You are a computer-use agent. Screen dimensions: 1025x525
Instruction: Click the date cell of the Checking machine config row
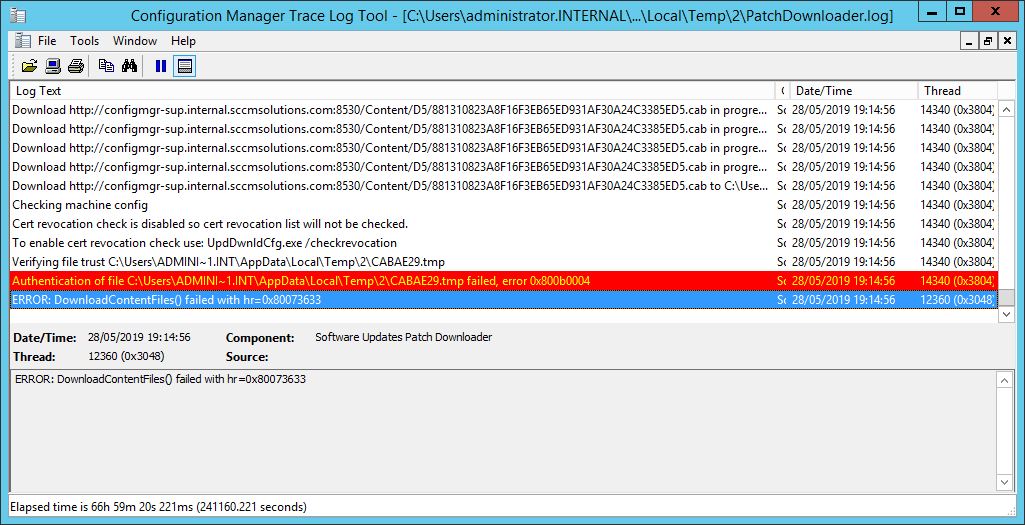coord(843,205)
